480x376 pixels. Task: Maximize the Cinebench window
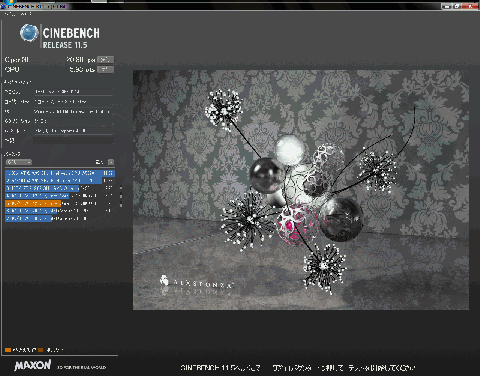pos(457,6)
